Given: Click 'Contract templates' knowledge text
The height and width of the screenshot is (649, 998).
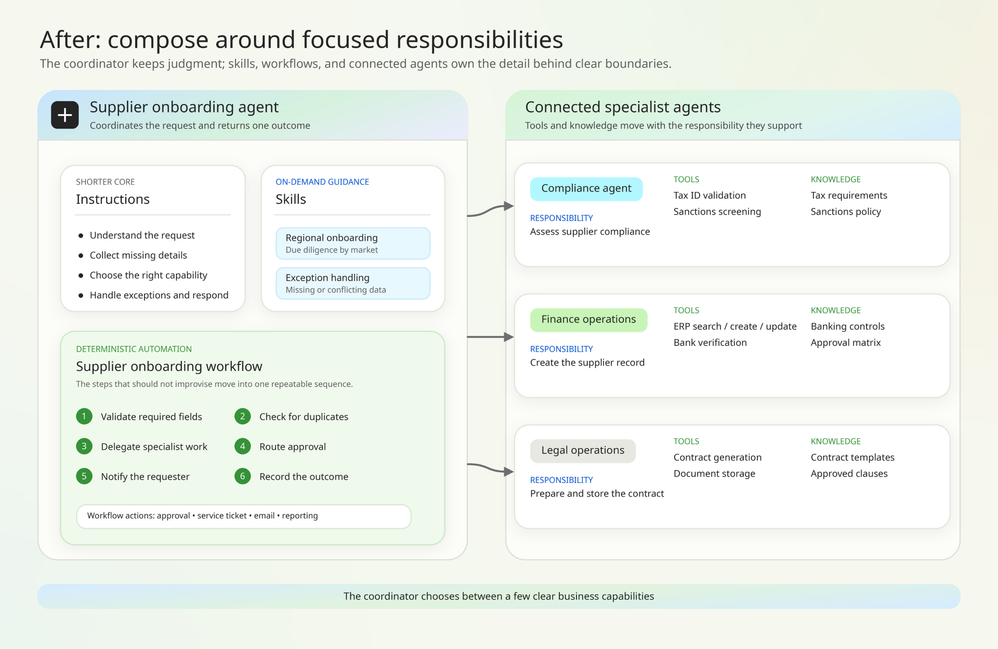Looking at the screenshot, I should click(852, 457).
